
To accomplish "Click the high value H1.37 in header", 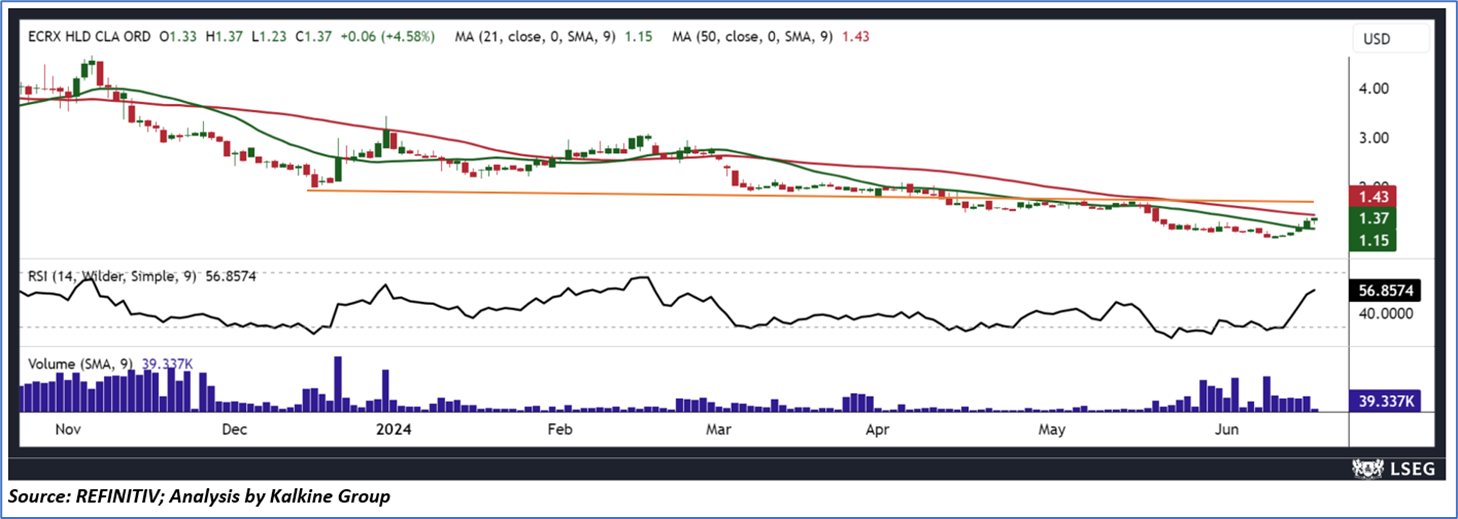I will pos(223,36).
